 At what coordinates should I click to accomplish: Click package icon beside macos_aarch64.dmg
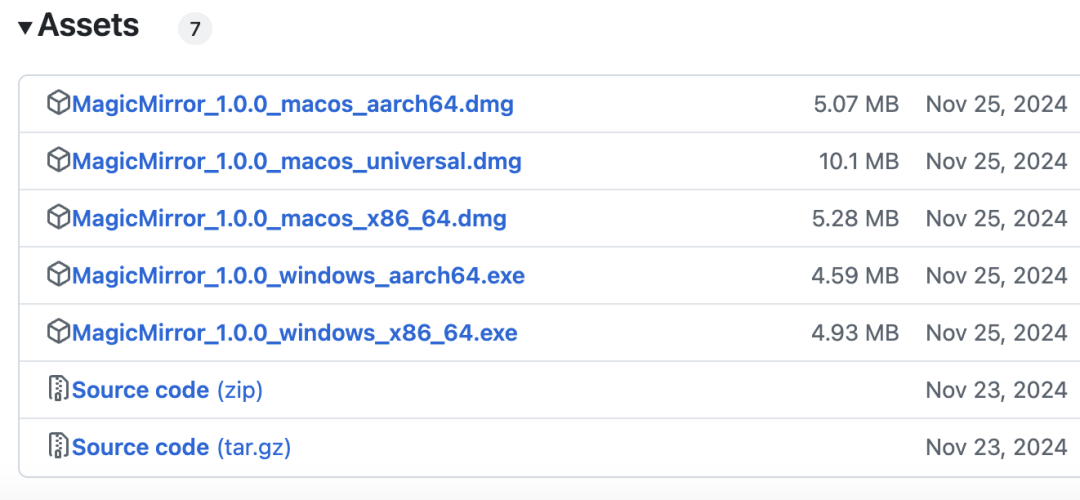pyautogui.click(x=59, y=103)
